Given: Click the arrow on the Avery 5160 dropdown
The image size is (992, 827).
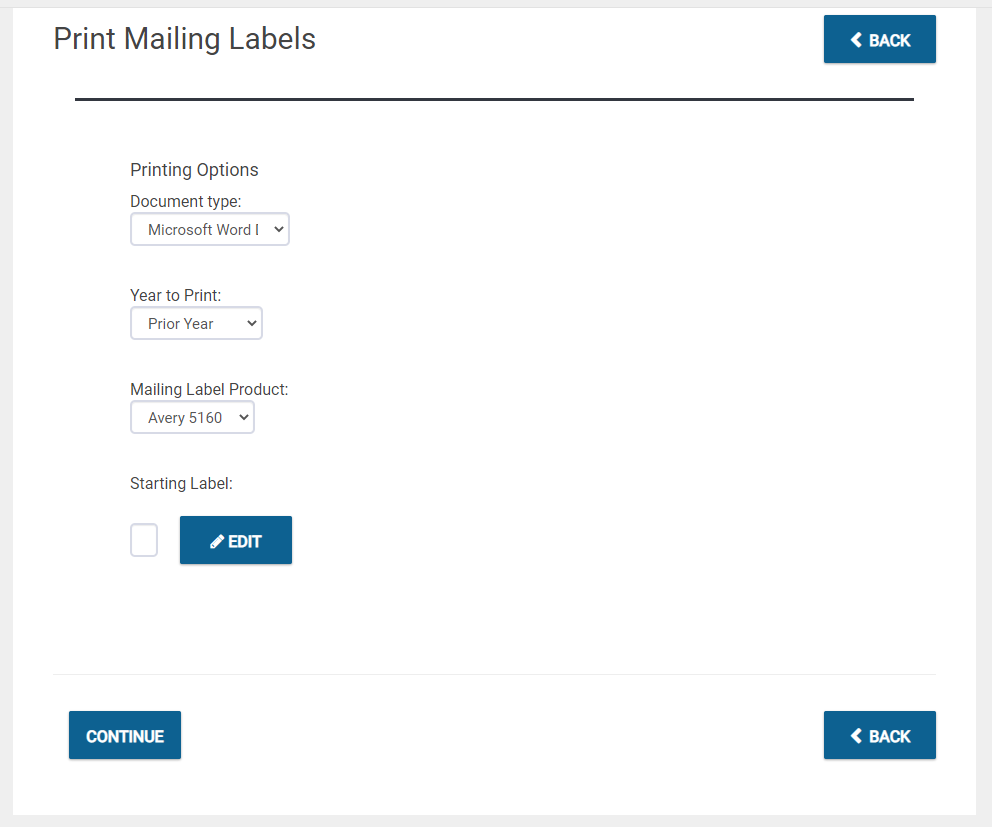Looking at the screenshot, I should tap(244, 418).
